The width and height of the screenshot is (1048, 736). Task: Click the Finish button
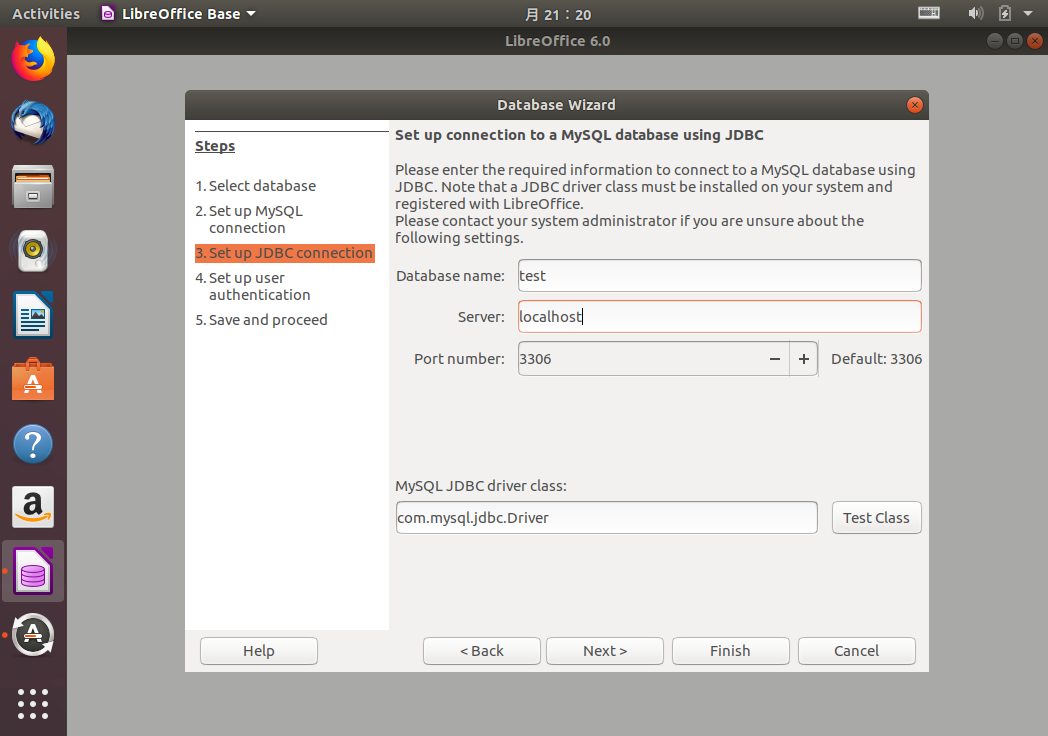731,650
